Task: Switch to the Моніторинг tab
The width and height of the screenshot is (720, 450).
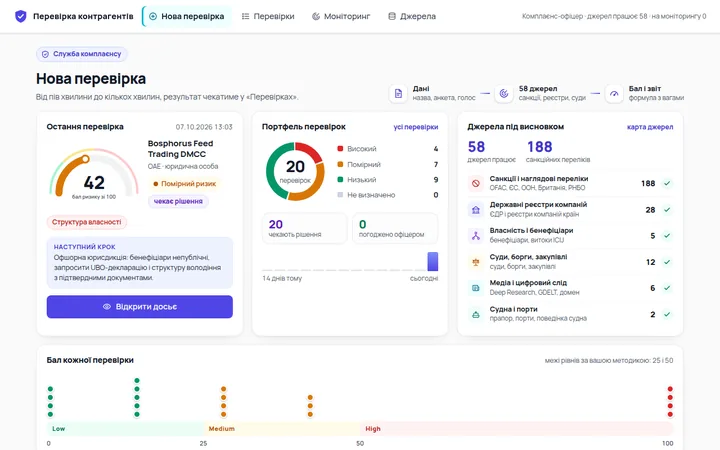Action: tap(341, 17)
